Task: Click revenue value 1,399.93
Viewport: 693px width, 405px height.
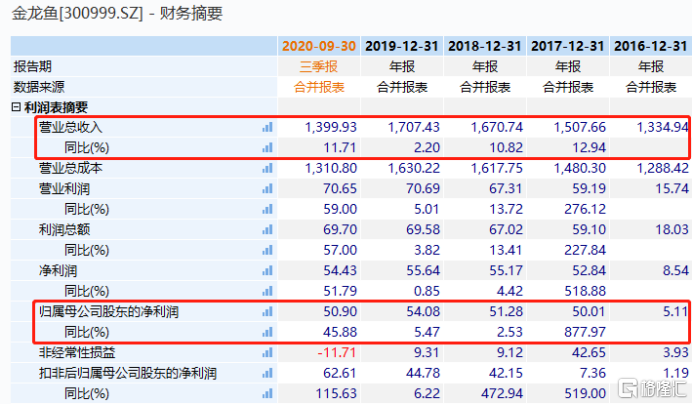Action: click(x=331, y=127)
